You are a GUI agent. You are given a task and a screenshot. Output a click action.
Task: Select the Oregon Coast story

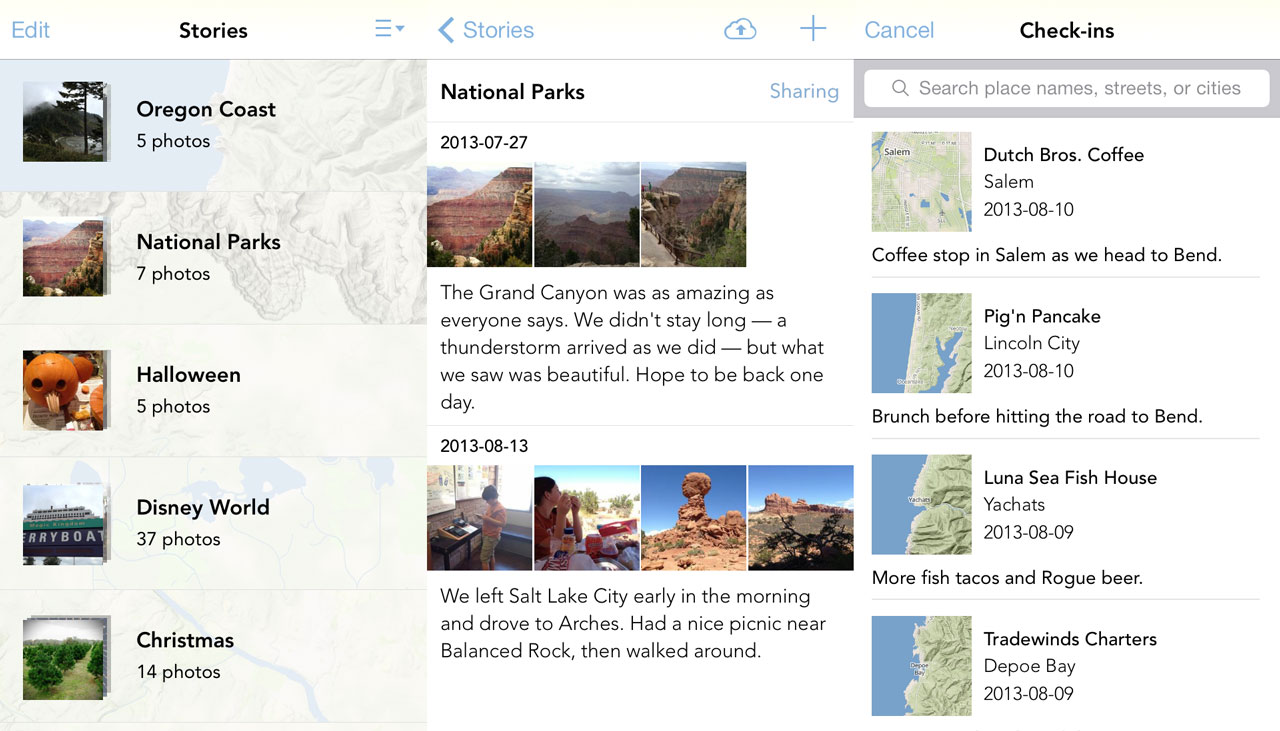pos(213,124)
